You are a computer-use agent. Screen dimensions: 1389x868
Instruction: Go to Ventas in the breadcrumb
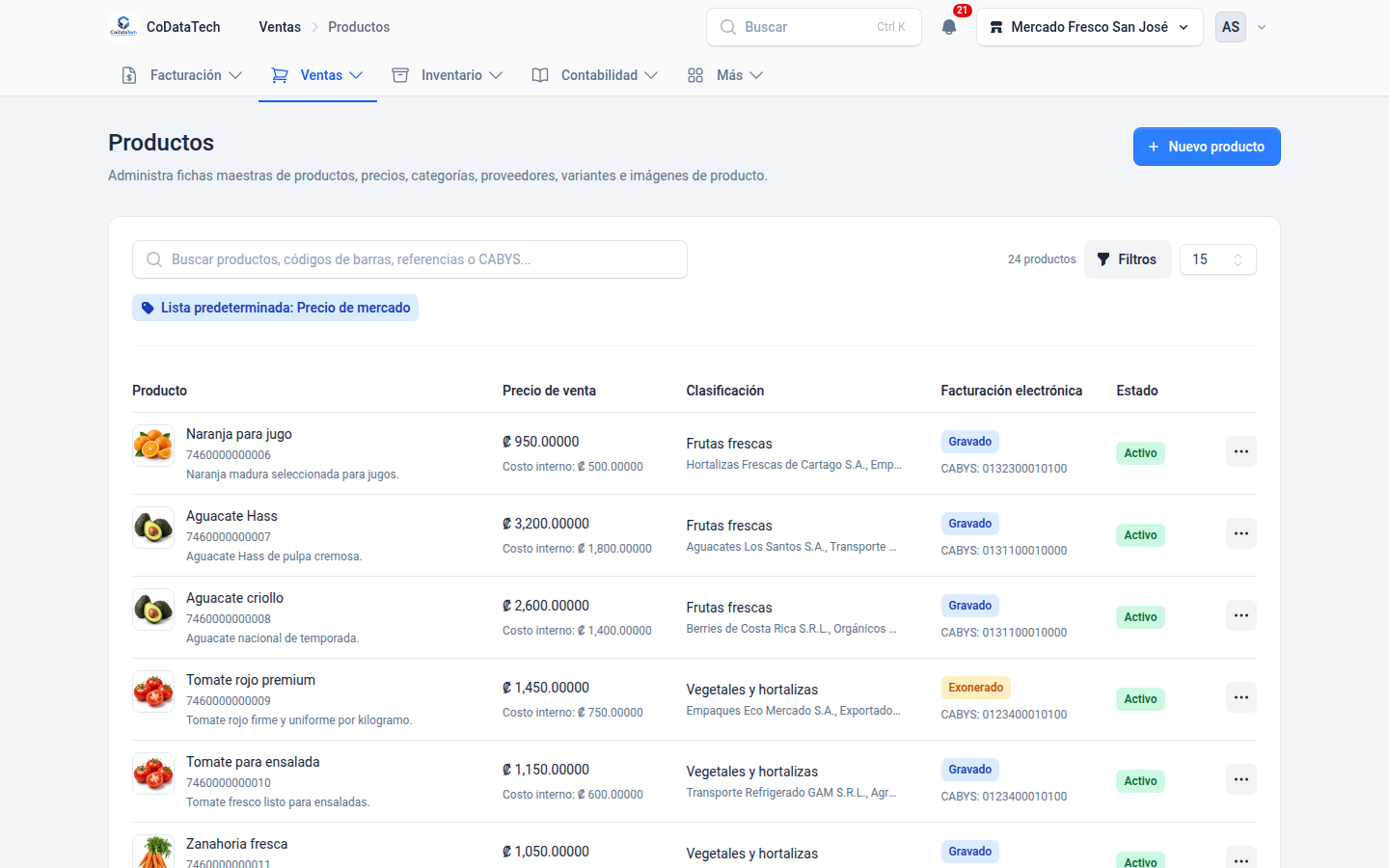(x=280, y=27)
